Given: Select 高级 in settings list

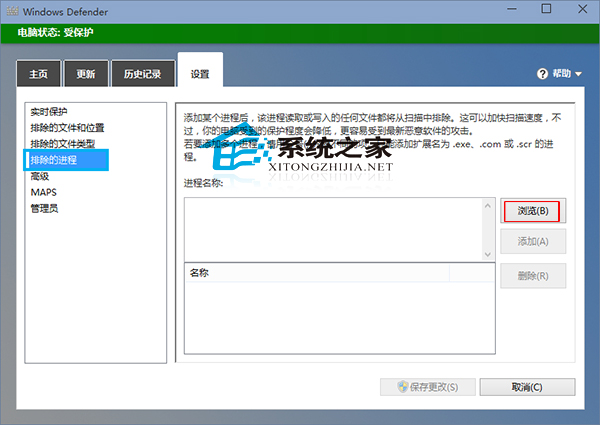Looking at the screenshot, I should tap(40, 176).
